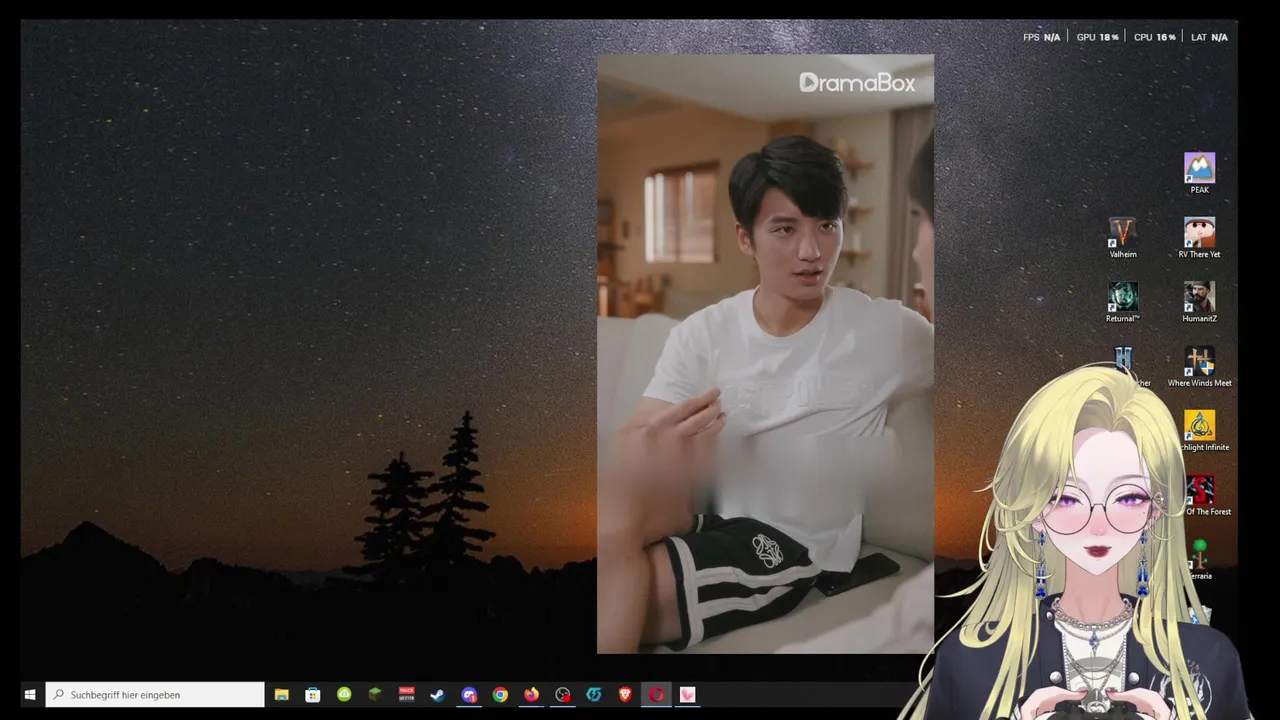Open the Windows Start menu

[x=30, y=695]
